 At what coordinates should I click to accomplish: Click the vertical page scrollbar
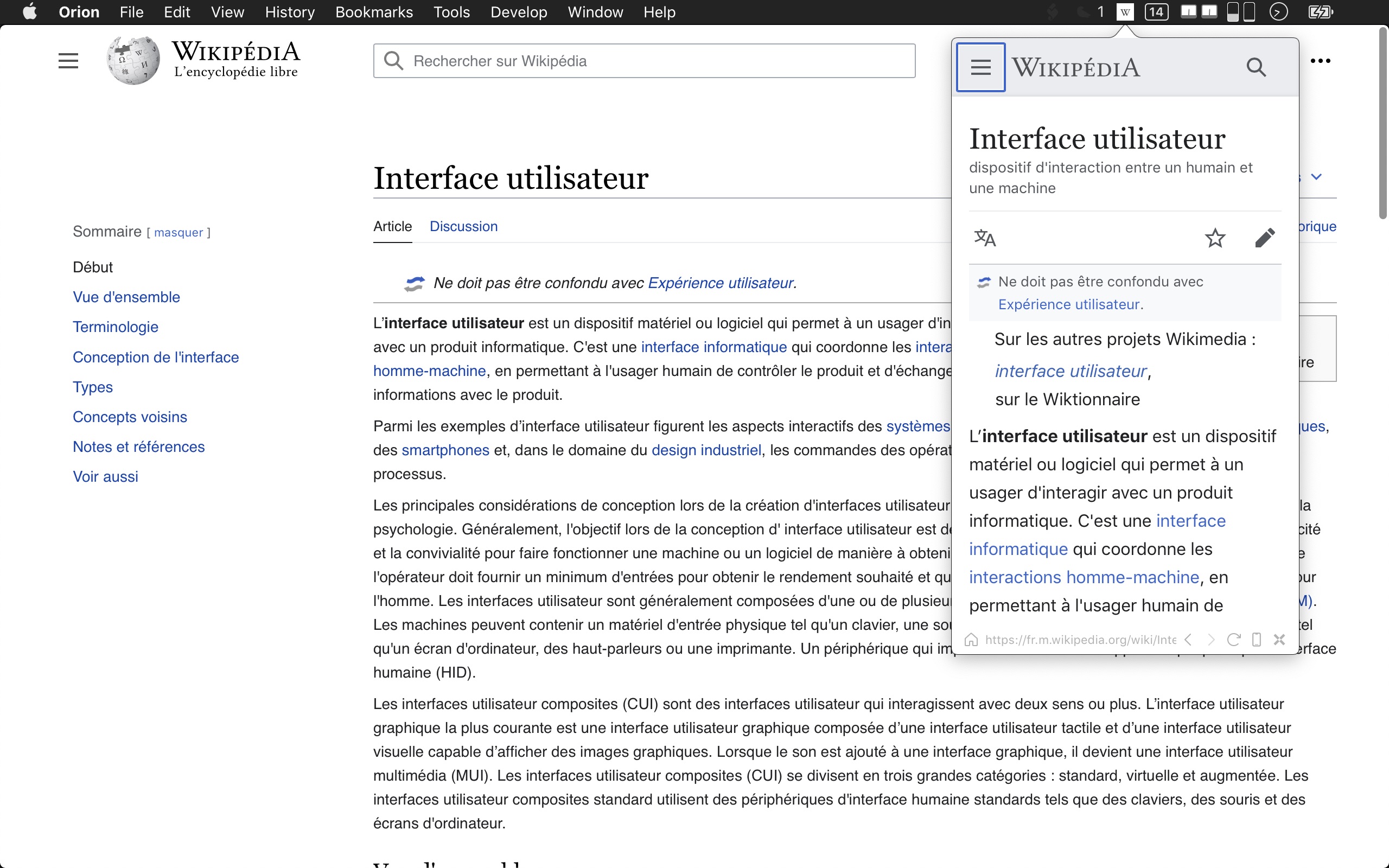pyautogui.click(x=1383, y=124)
